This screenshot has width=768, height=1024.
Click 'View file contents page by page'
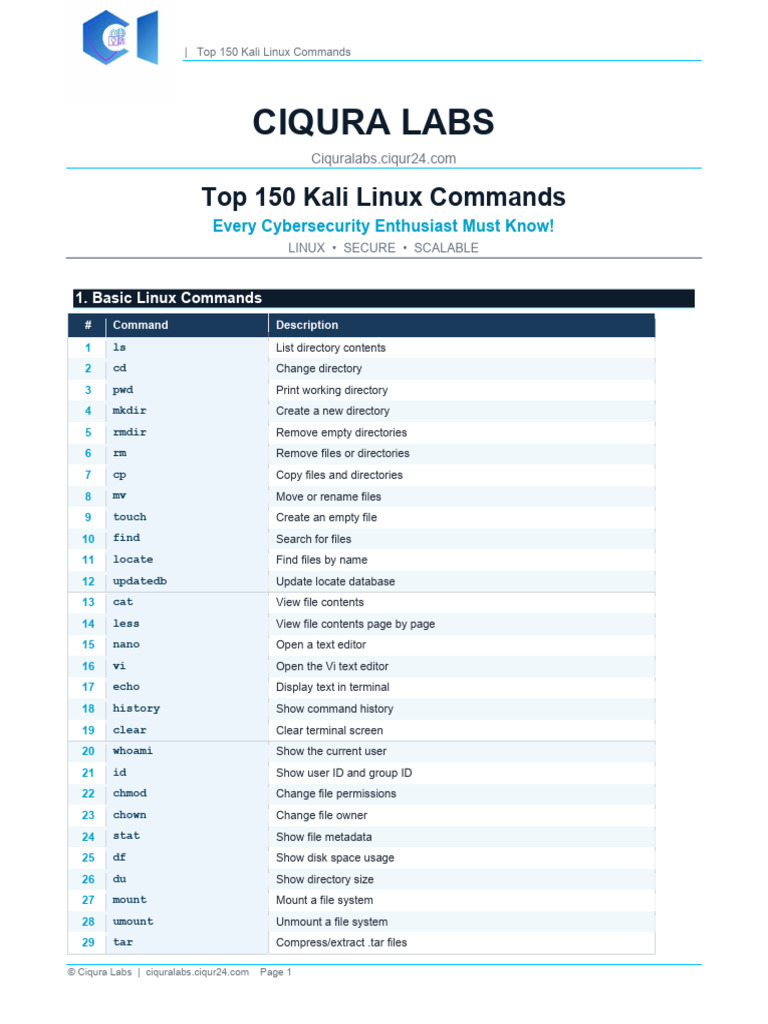pos(355,624)
